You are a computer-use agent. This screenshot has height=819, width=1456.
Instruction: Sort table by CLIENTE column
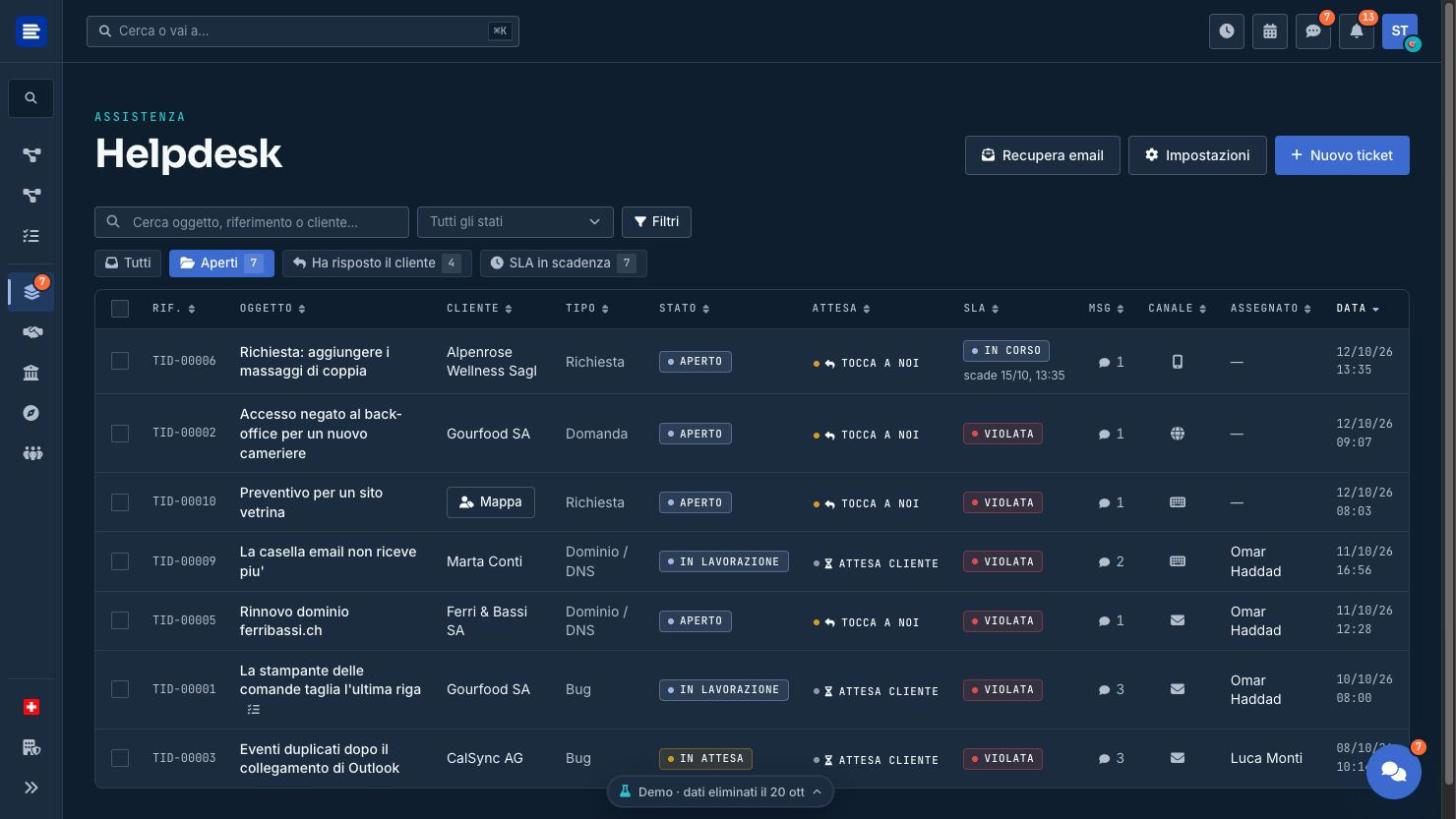coord(479,308)
